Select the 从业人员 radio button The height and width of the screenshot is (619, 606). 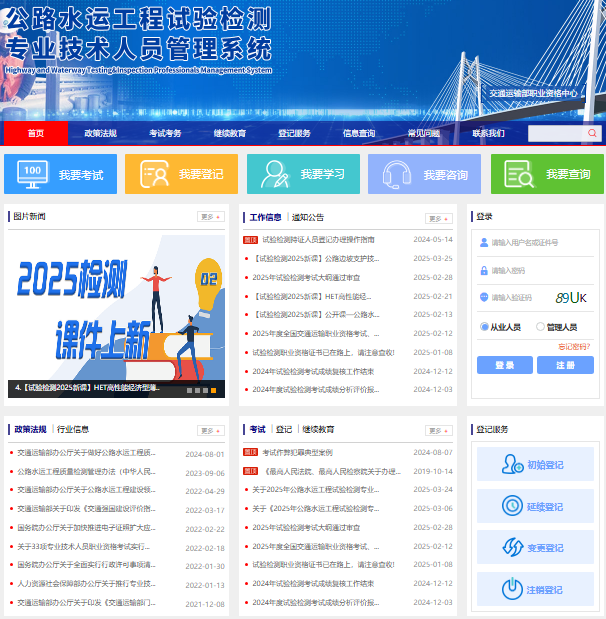484,326
